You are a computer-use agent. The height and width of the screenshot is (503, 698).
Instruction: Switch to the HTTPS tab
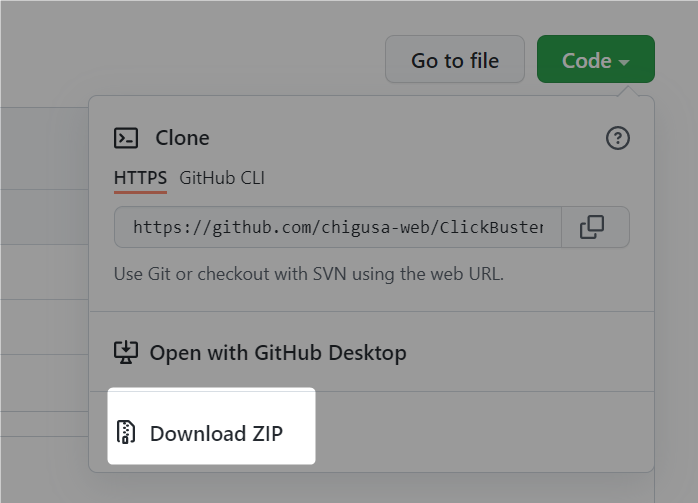pos(140,178)
